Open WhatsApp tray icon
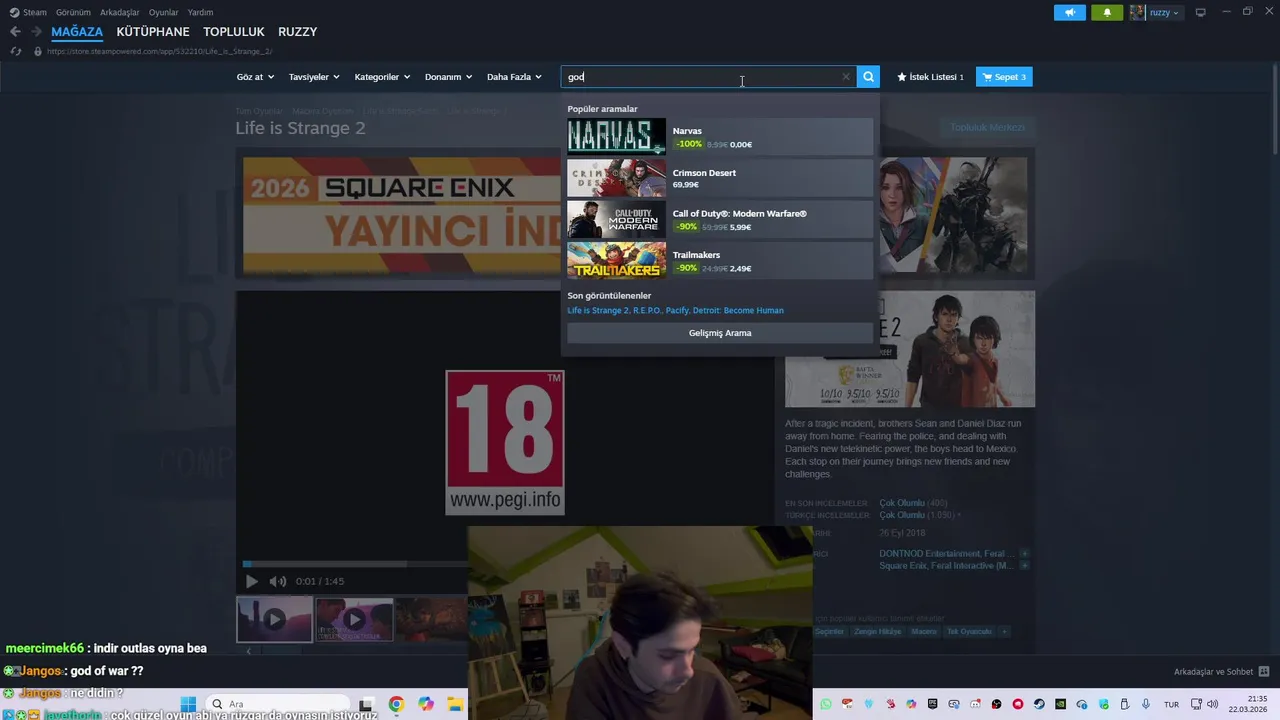This screenshot has height=720, width=1280. pos(826,704)
